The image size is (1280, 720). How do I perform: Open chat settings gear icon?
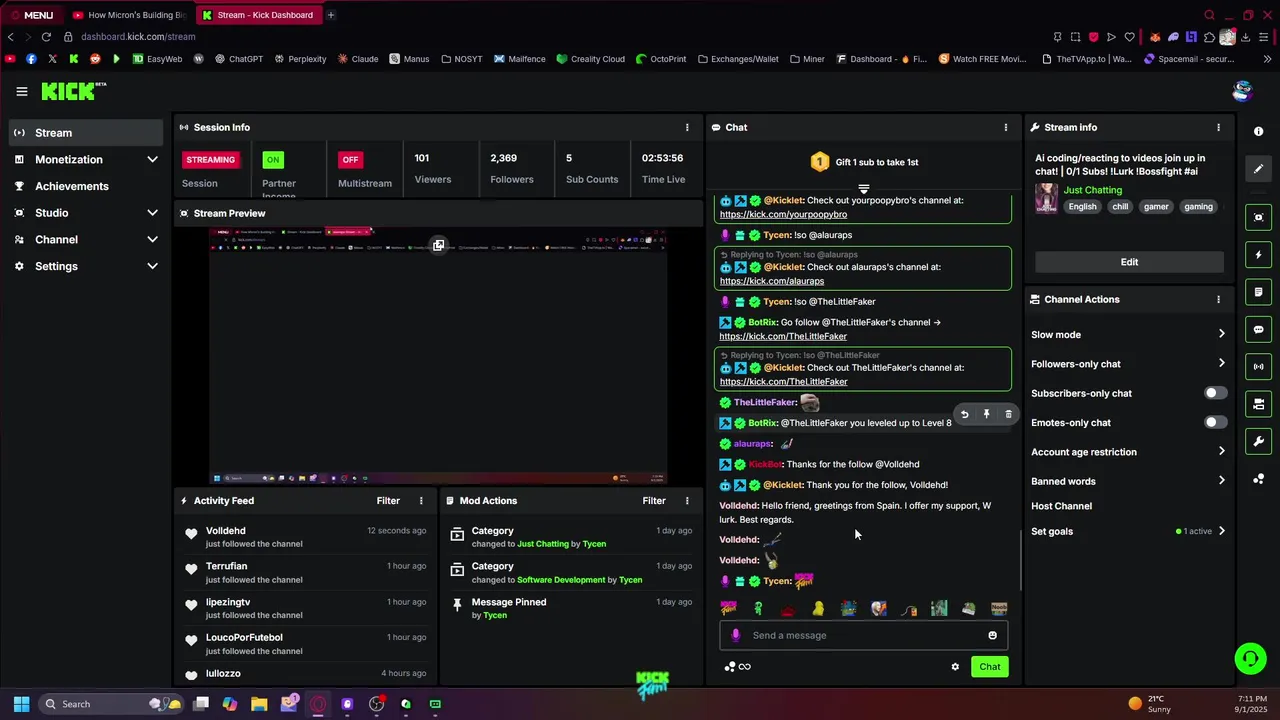pyautogui.click(x=955, y=667)
